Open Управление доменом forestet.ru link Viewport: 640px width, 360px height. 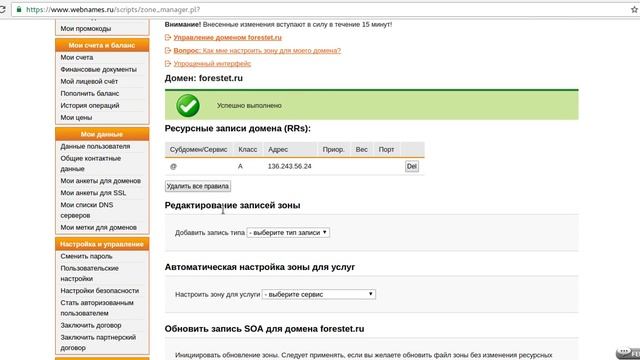click(227, 38)
